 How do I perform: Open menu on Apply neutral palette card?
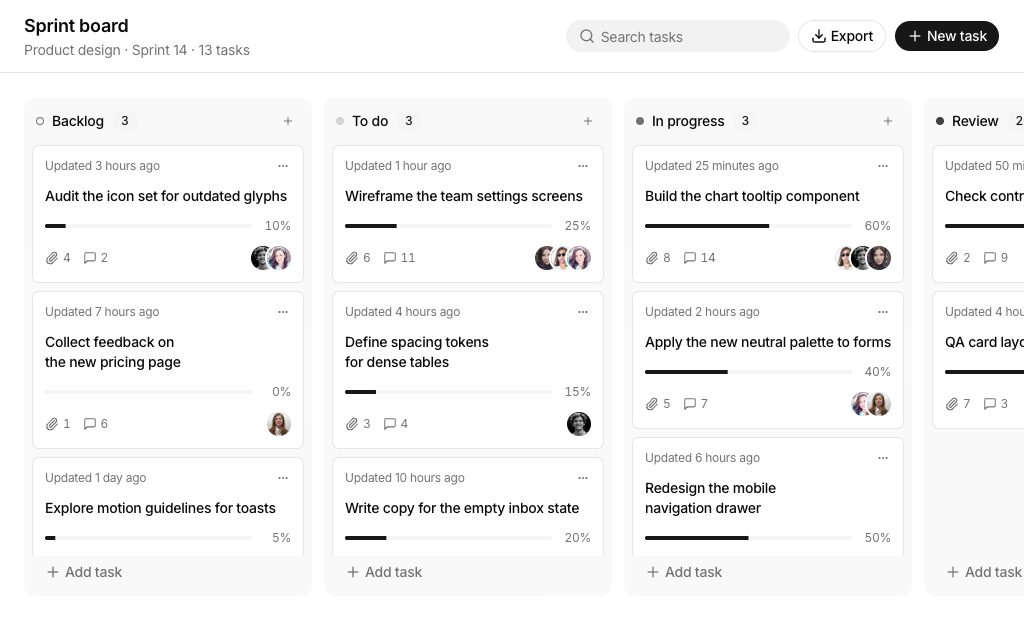(883, 312)
